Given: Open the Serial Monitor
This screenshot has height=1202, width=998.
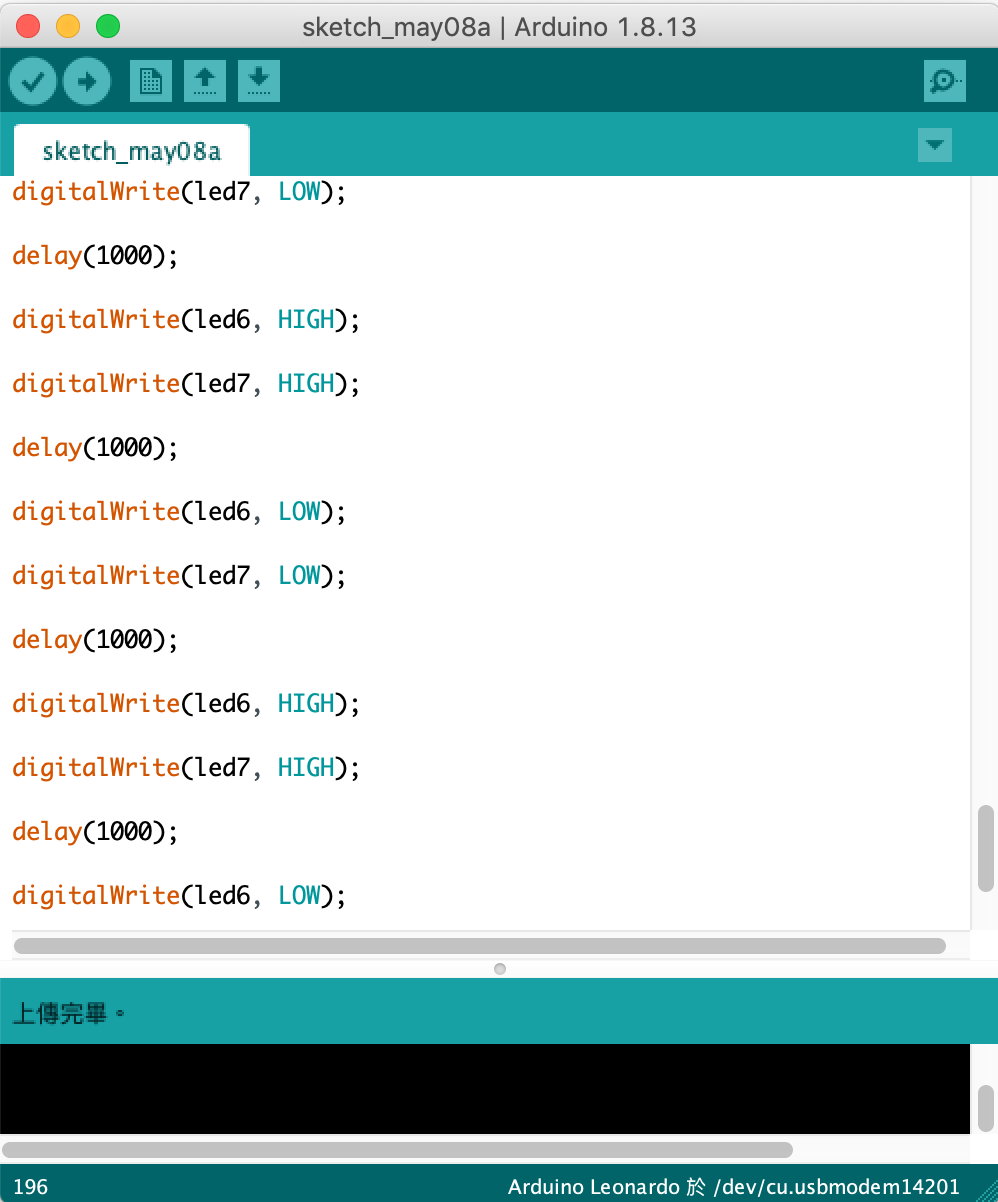Looking at the screenshot, I should (945, 81).
